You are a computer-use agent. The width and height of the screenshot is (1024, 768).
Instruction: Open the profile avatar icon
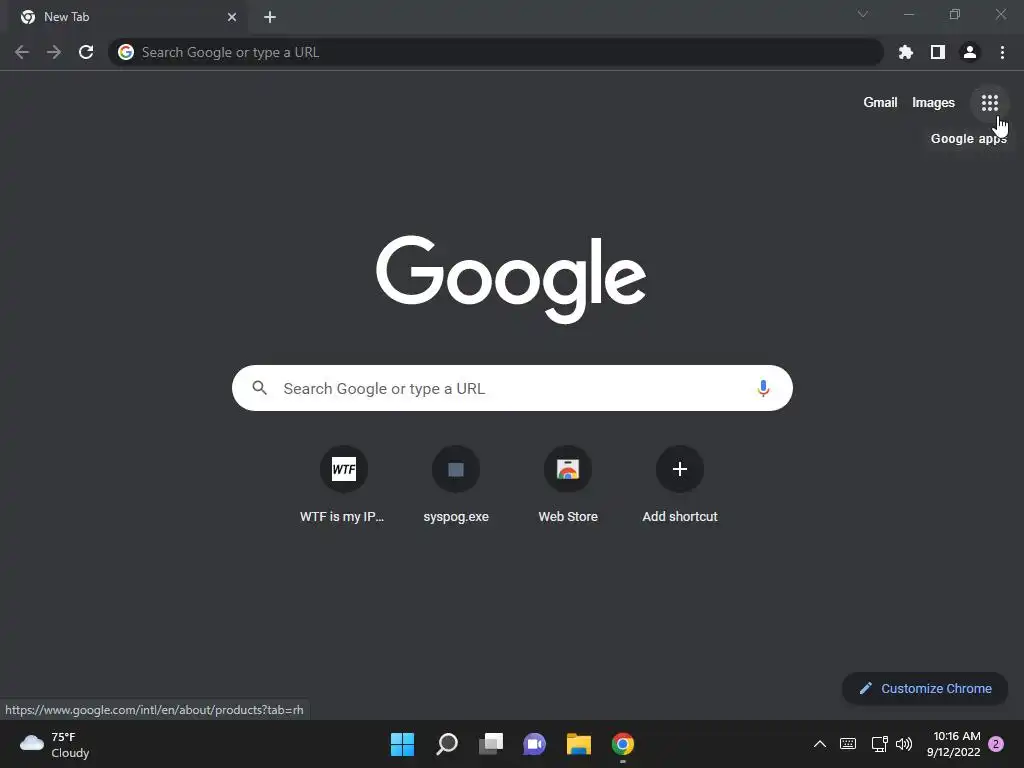coord(970,52)
